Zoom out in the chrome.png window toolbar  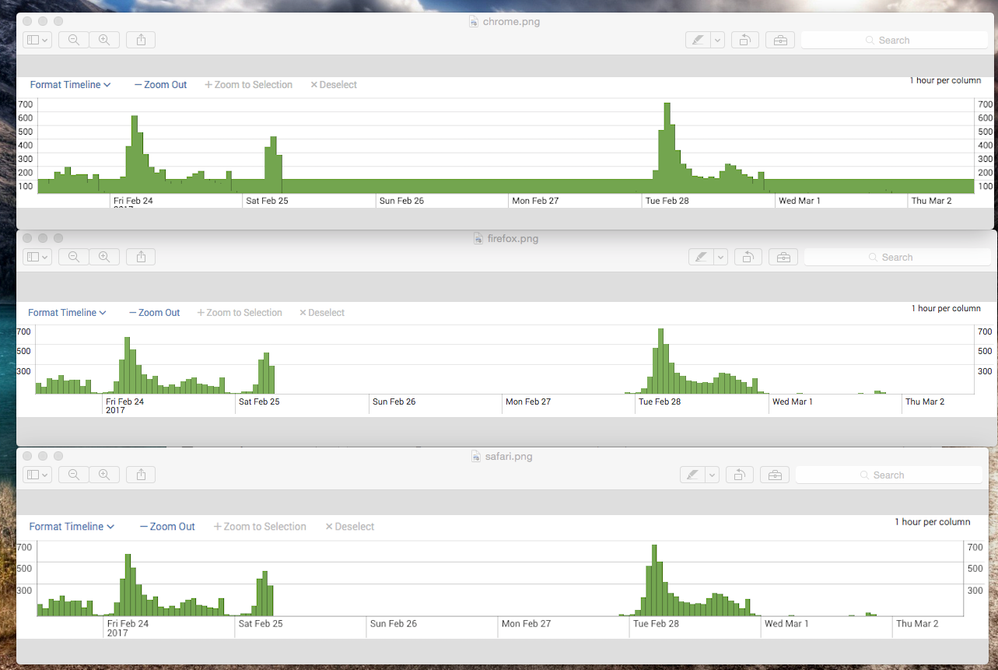(74, 40)
